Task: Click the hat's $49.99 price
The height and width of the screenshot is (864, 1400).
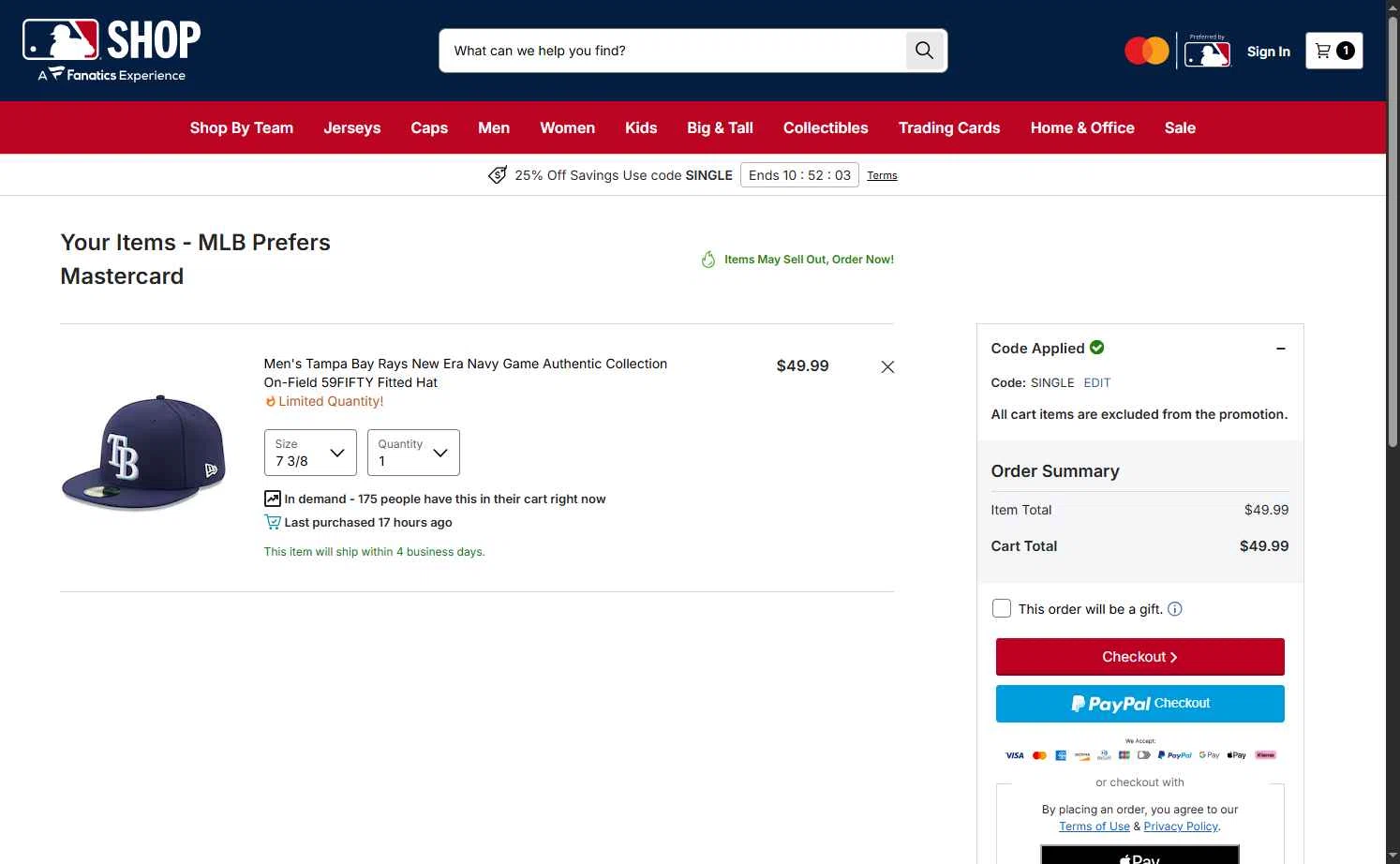Action: click(x=802, y=366)
